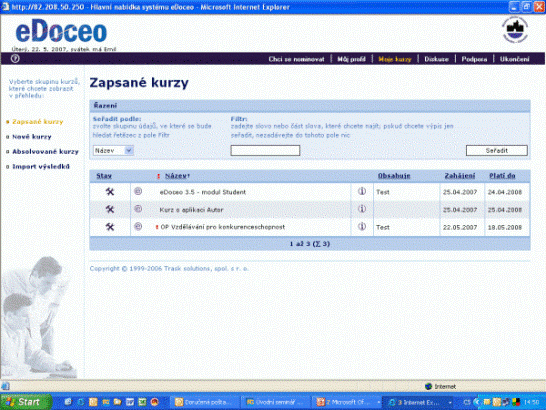Select Zapsané kurzy in sidebar
This screenshot has width=546, height=410.
tap(38, 122)
